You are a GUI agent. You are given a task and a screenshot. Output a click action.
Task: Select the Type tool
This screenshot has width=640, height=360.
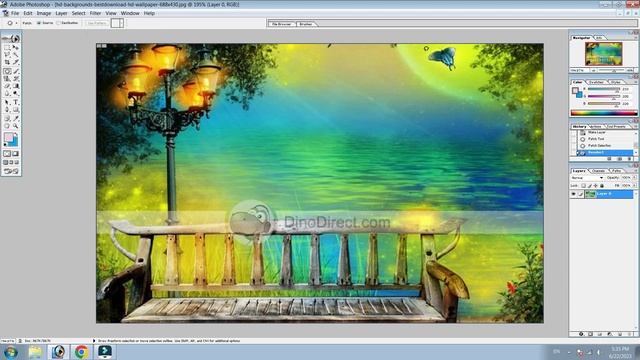pos(16,102)
